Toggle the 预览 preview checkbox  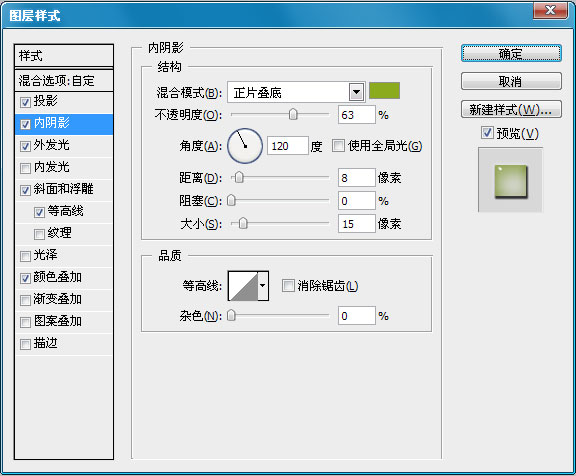(487, 133)
